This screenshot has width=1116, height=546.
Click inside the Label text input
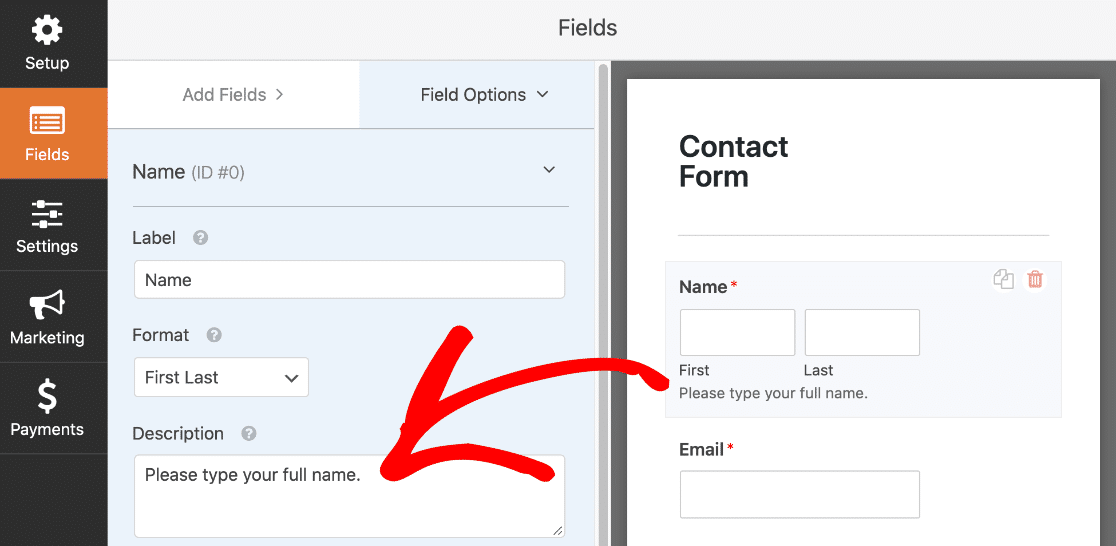[349, 279]
